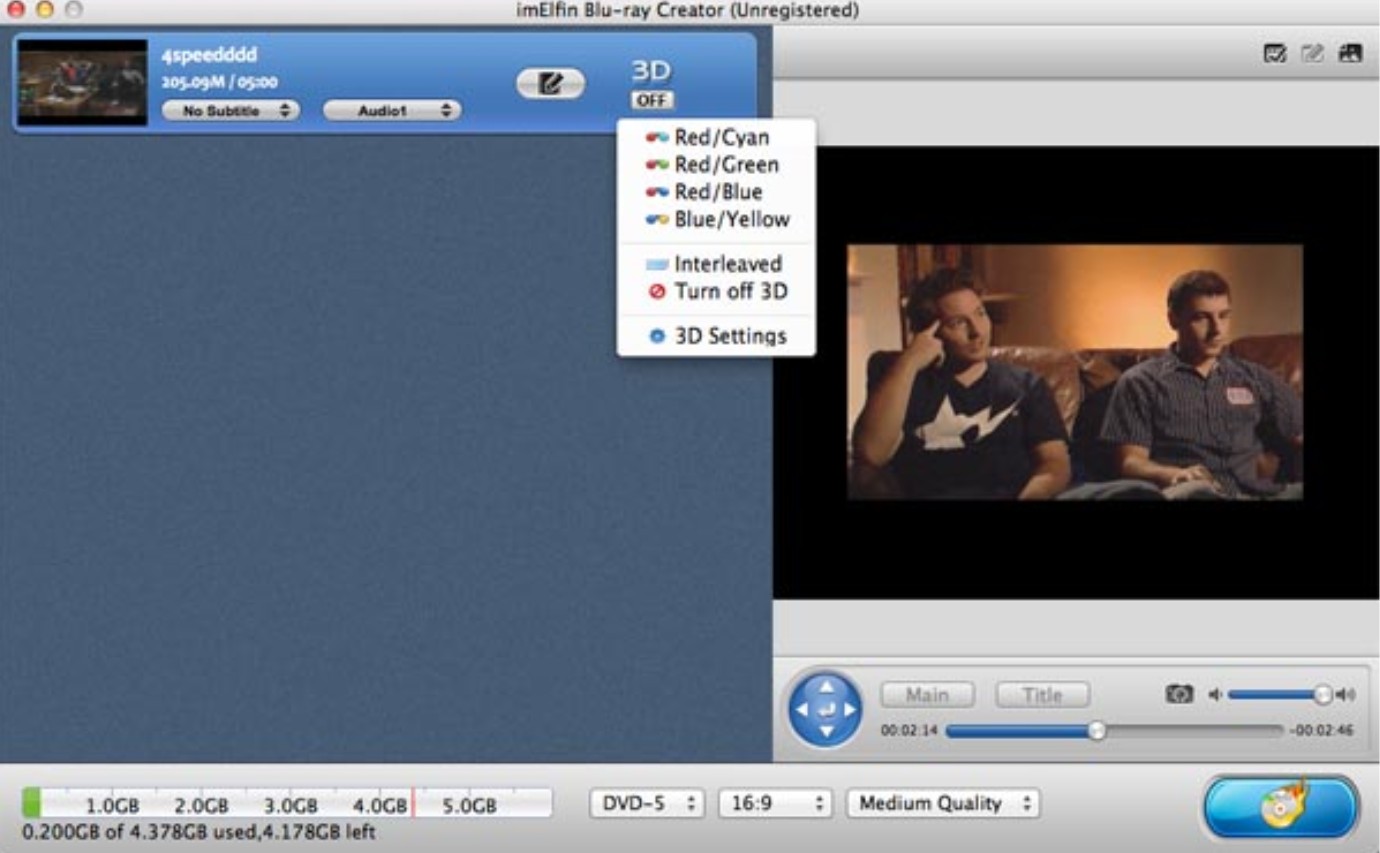The height and width of the screenshot is (853, 1380).
Task: Mute using the low volume speaker icon
Action: click(1215, 695)
